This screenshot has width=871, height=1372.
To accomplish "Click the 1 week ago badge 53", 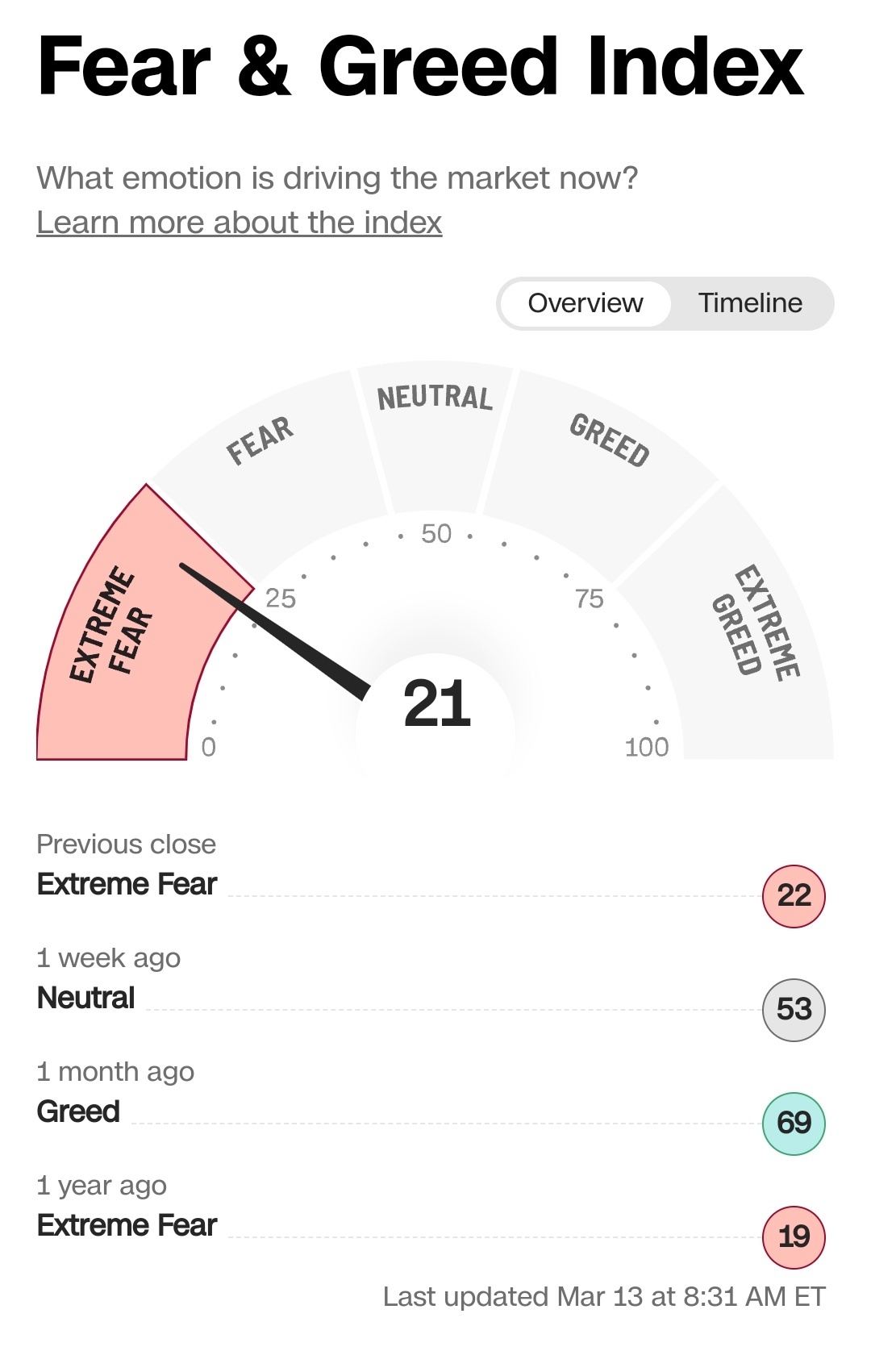I will (794, 1010).
